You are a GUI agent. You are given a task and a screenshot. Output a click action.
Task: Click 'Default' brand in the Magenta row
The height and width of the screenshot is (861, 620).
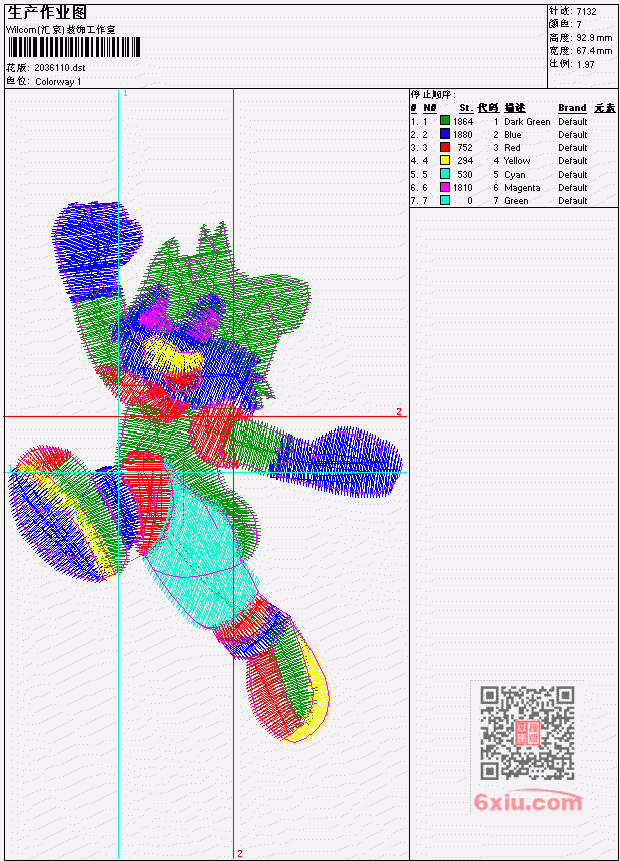[x=573, y=188]
